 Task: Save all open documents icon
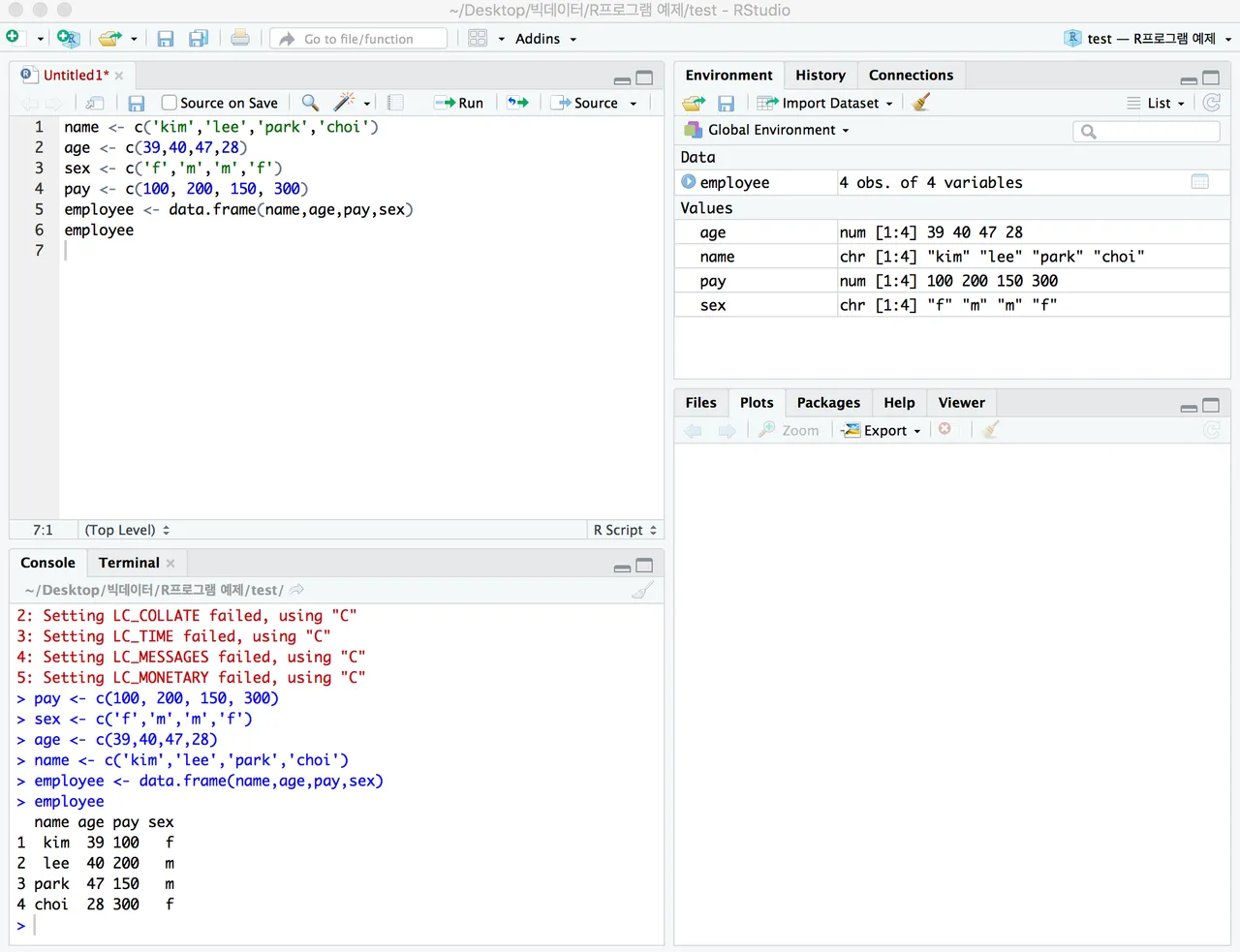click(199, 39)
